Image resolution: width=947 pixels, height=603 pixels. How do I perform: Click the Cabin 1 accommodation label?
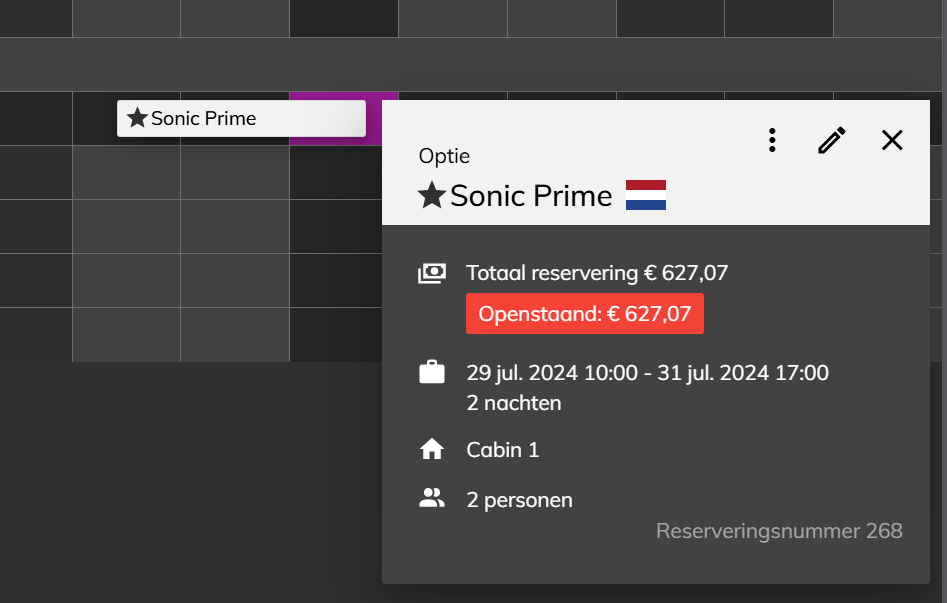pyautogui.click(x=502, y=450)
